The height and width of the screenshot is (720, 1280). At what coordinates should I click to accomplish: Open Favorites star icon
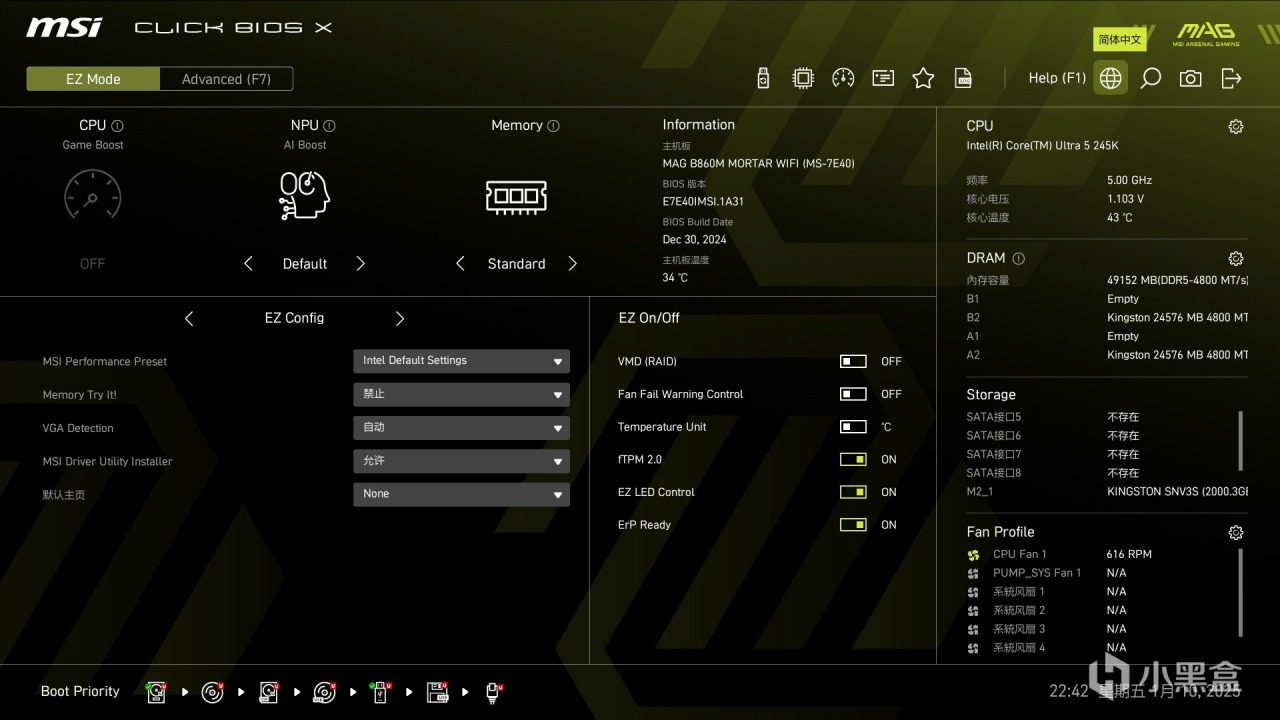(923, 78)
